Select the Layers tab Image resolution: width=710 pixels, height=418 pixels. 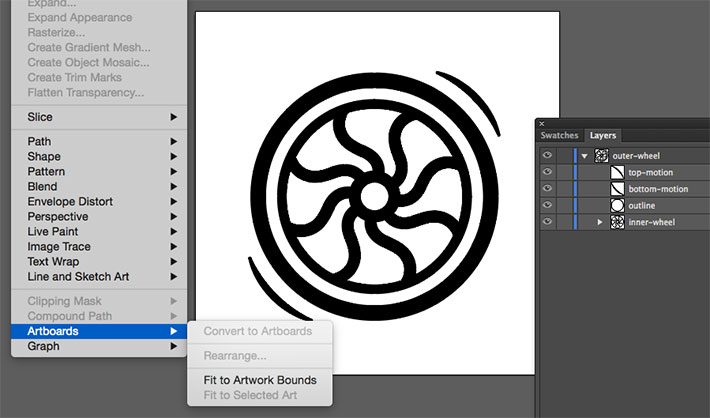603,135
